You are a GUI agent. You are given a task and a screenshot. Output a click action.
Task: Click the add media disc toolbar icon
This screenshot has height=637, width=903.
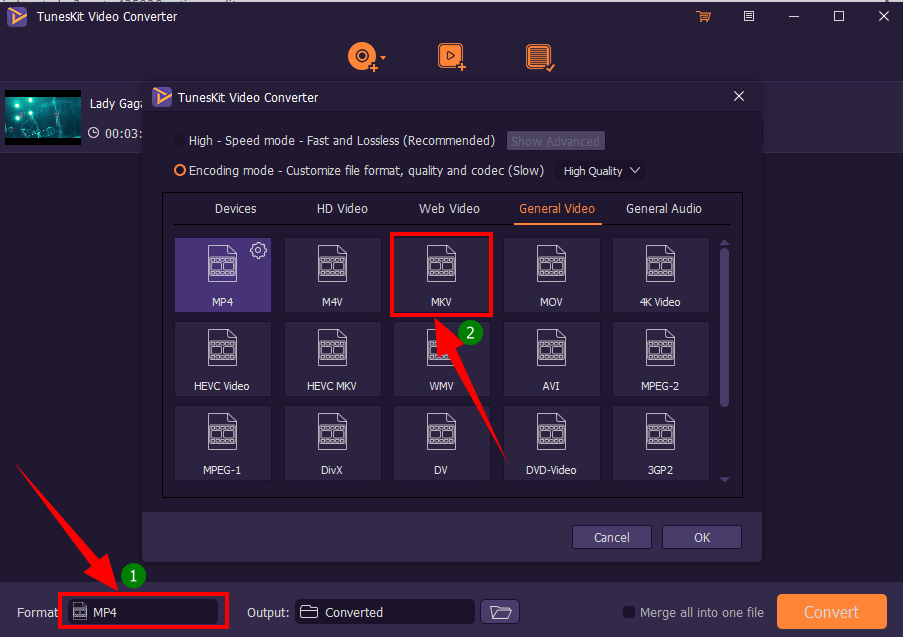[362, 56]
